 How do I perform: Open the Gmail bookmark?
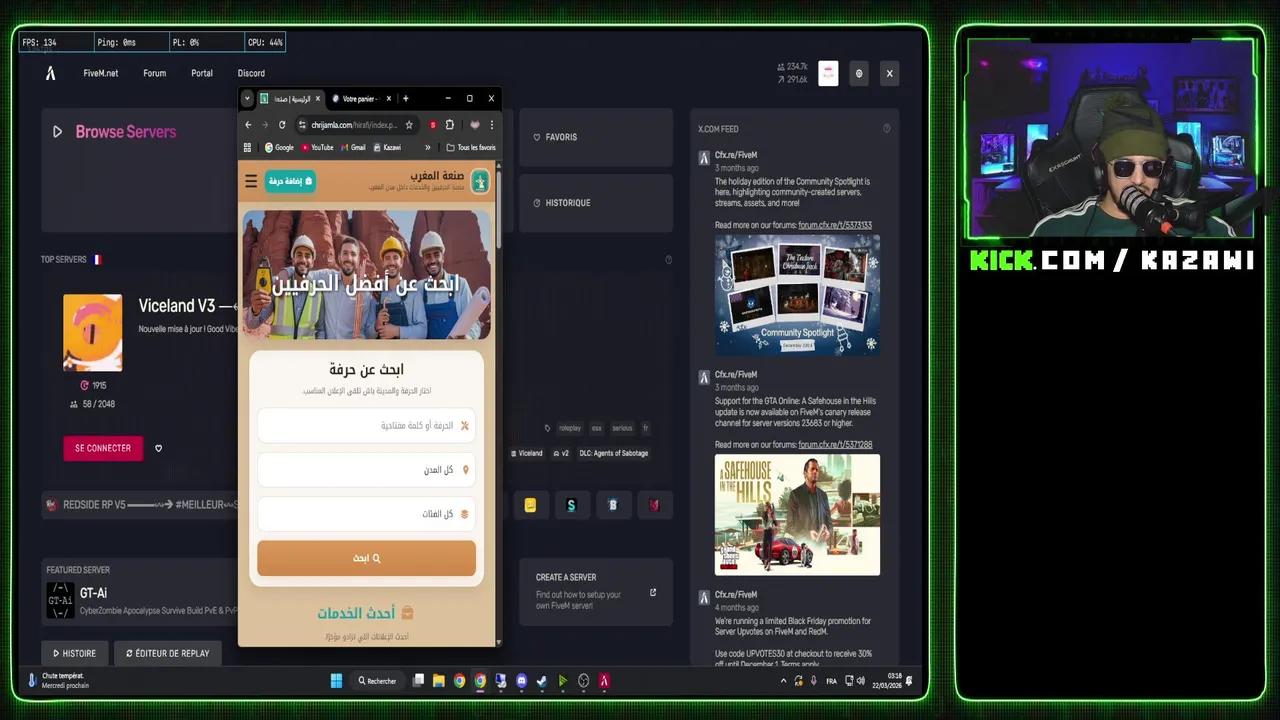point(353,147)
